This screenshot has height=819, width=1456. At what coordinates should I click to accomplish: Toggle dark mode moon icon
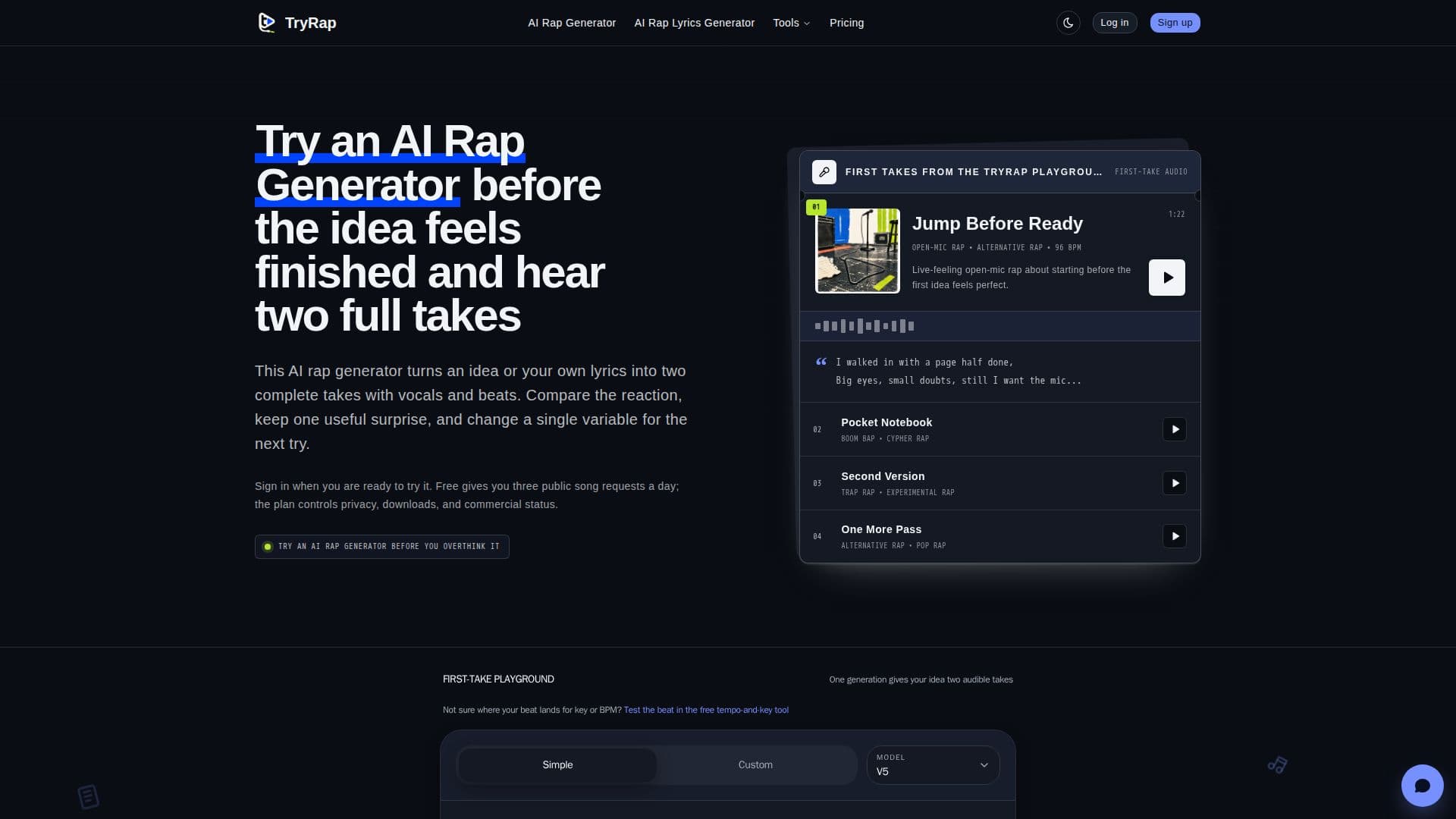pyautogui.click(x=1068, y=23)
